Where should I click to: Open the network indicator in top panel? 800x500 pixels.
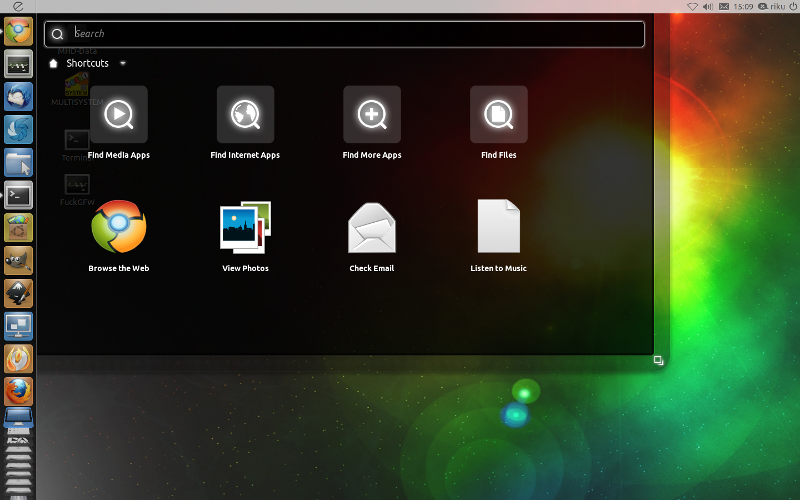[692, 7]
